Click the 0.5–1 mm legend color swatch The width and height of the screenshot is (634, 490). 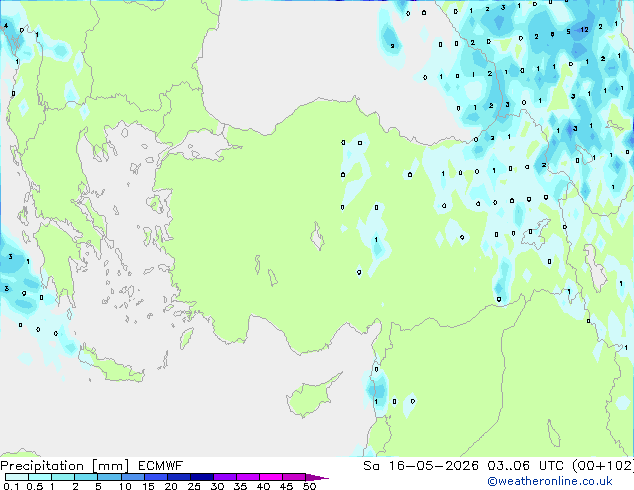pos(40,477)
